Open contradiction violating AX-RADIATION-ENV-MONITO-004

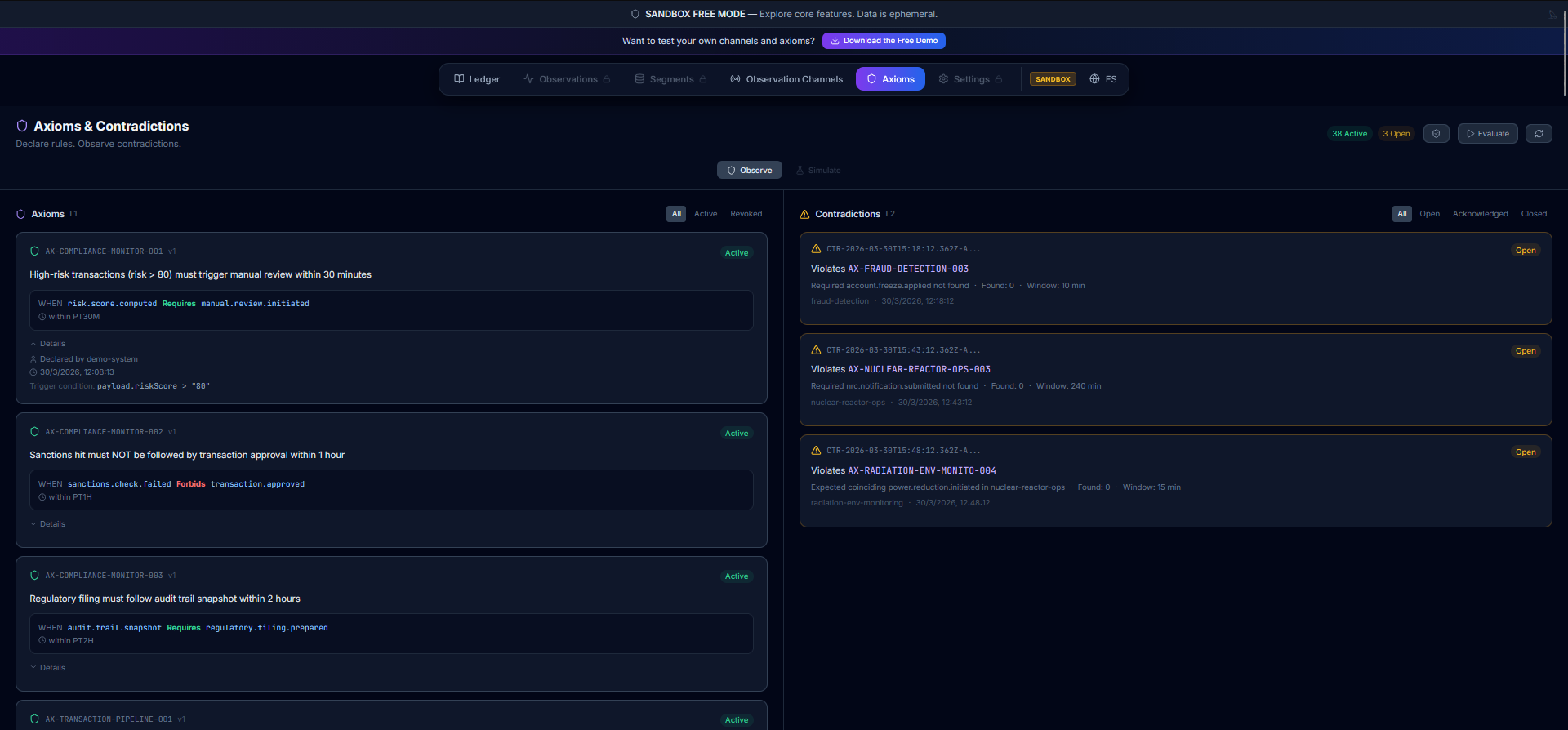[1175, 481]
